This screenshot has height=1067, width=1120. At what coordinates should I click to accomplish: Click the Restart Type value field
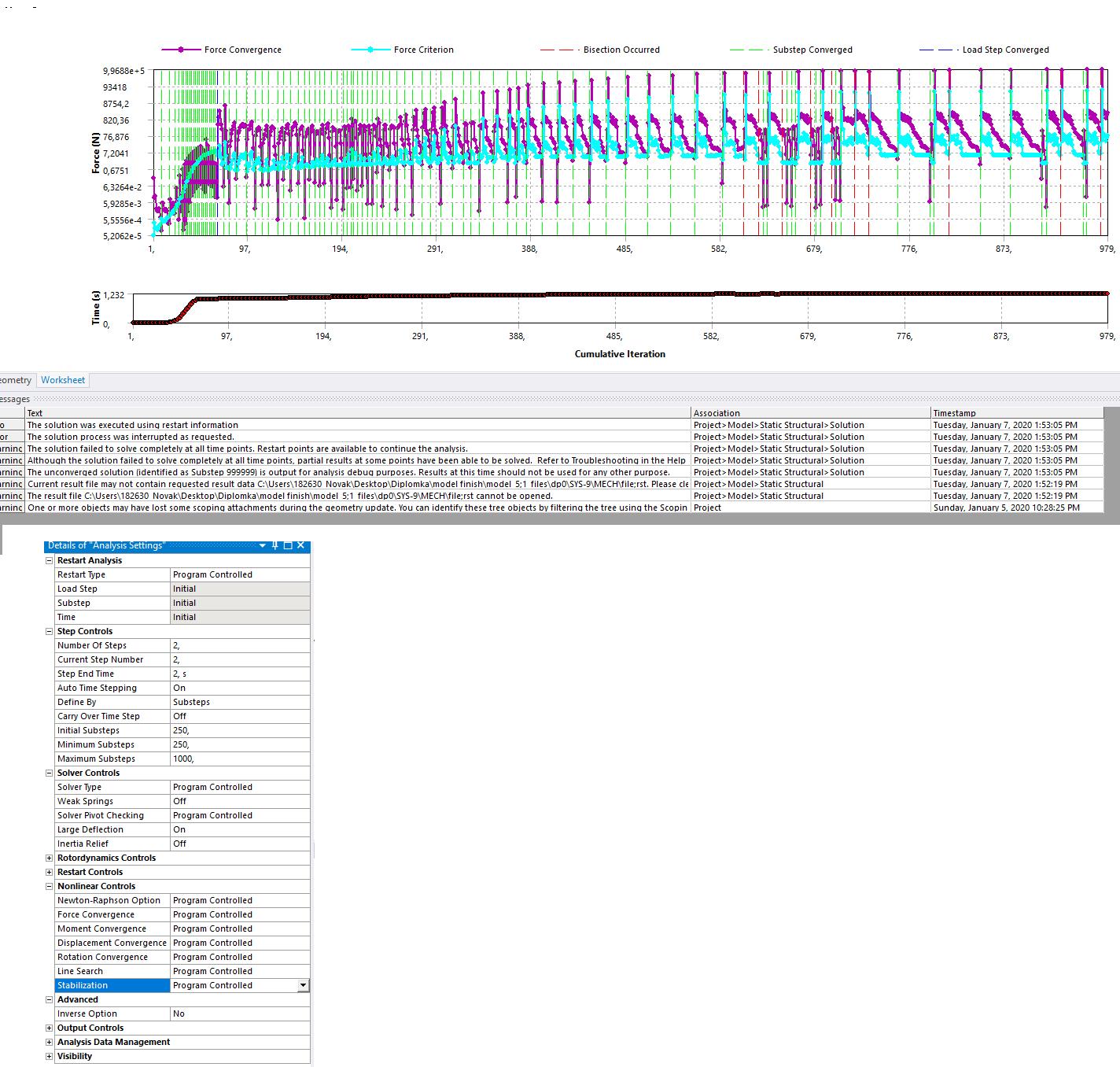240,574
